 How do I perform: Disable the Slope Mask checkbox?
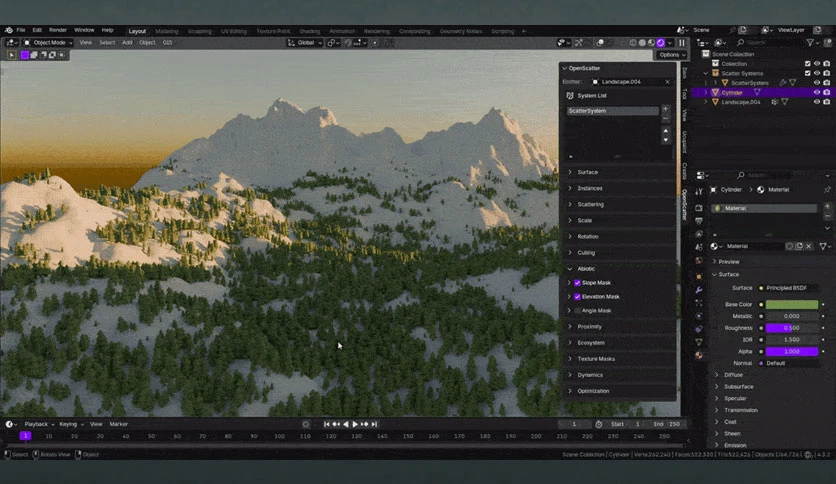point(577,283)
